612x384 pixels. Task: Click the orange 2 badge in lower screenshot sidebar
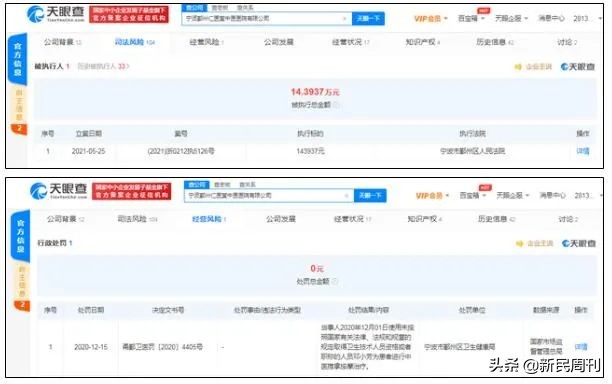pos(22,305)
